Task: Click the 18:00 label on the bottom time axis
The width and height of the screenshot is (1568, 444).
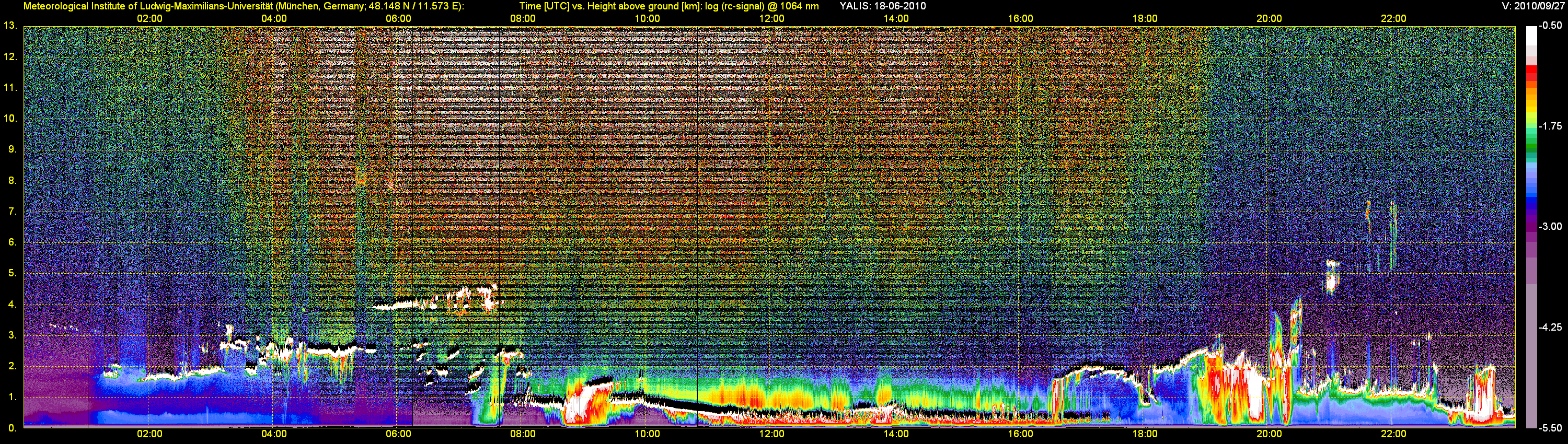Action: point(1145,434)
